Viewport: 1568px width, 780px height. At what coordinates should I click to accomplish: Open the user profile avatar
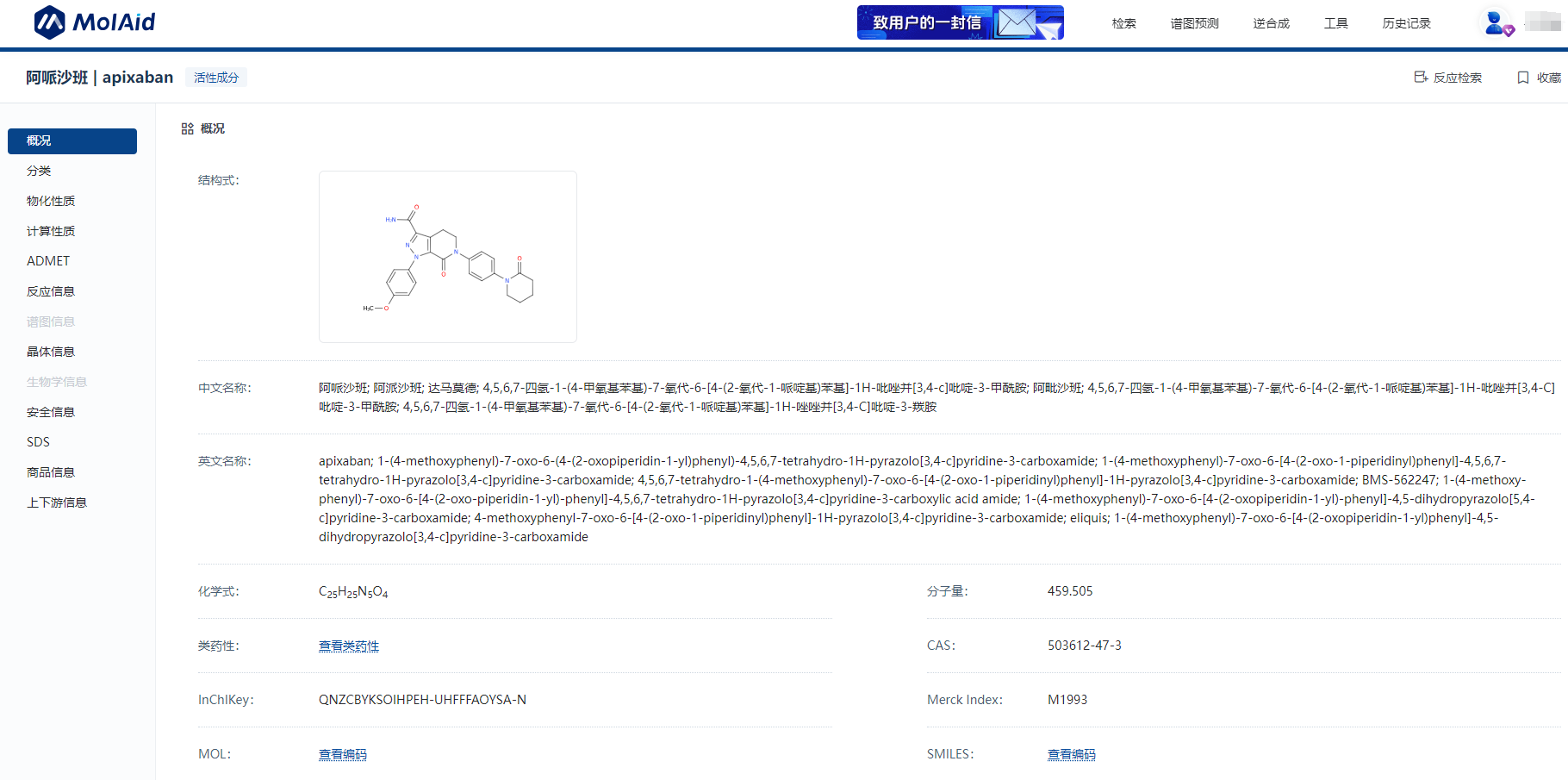tap(1496, 22)
